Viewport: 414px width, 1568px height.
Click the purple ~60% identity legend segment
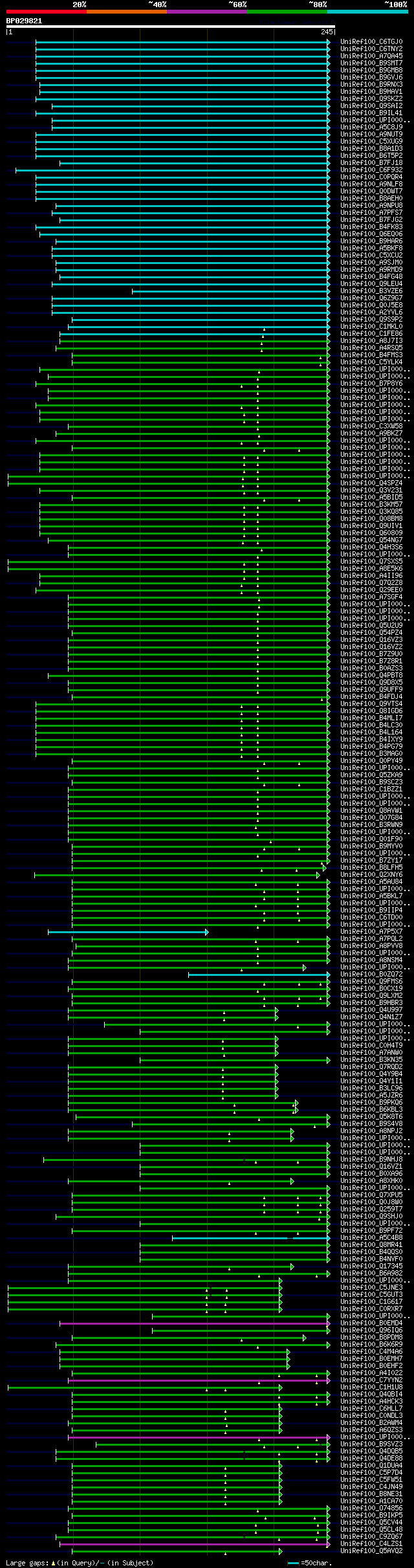click(x=206, y=12)
